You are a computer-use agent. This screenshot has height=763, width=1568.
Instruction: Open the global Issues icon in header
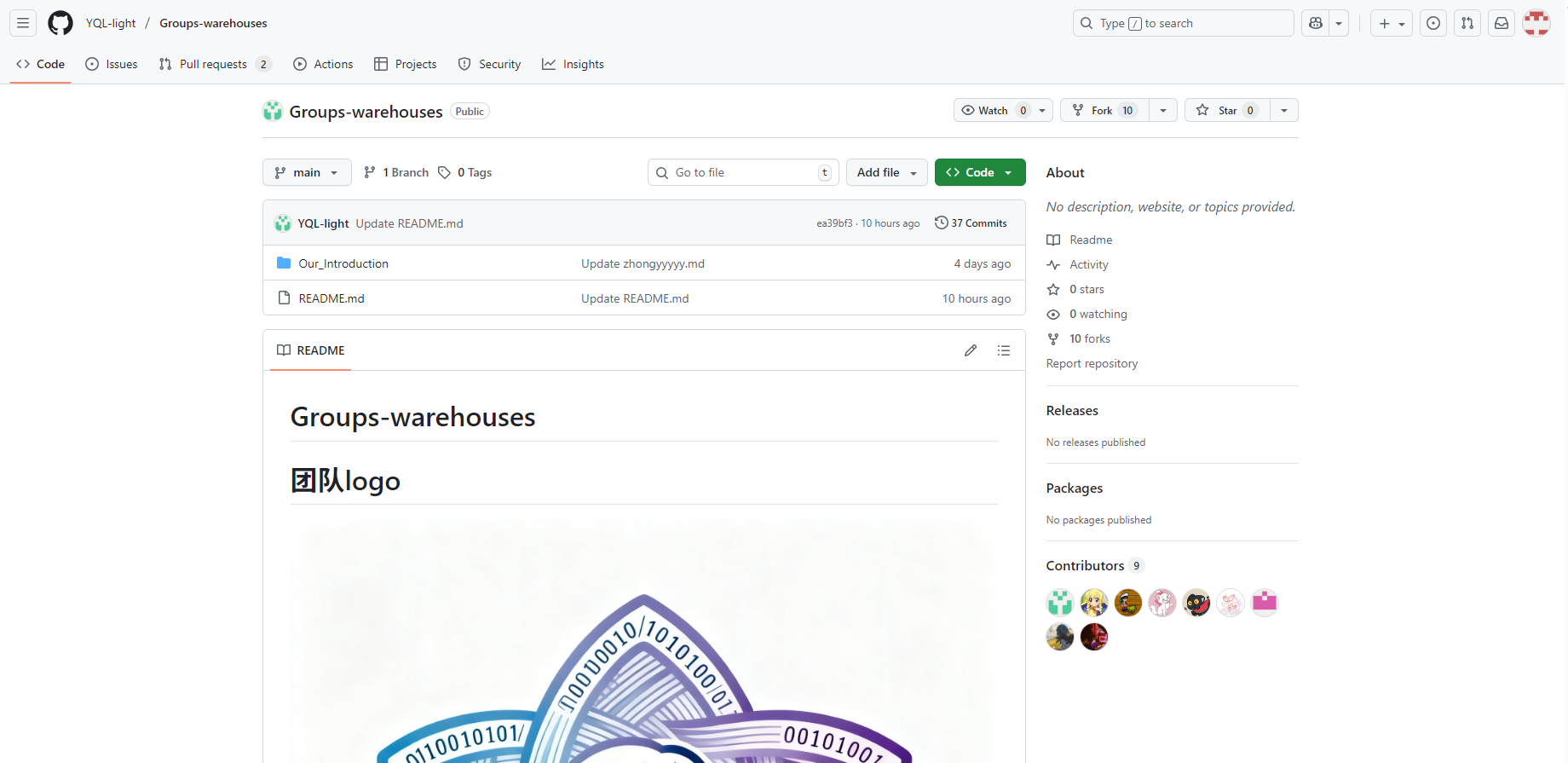pos(1433,23)
